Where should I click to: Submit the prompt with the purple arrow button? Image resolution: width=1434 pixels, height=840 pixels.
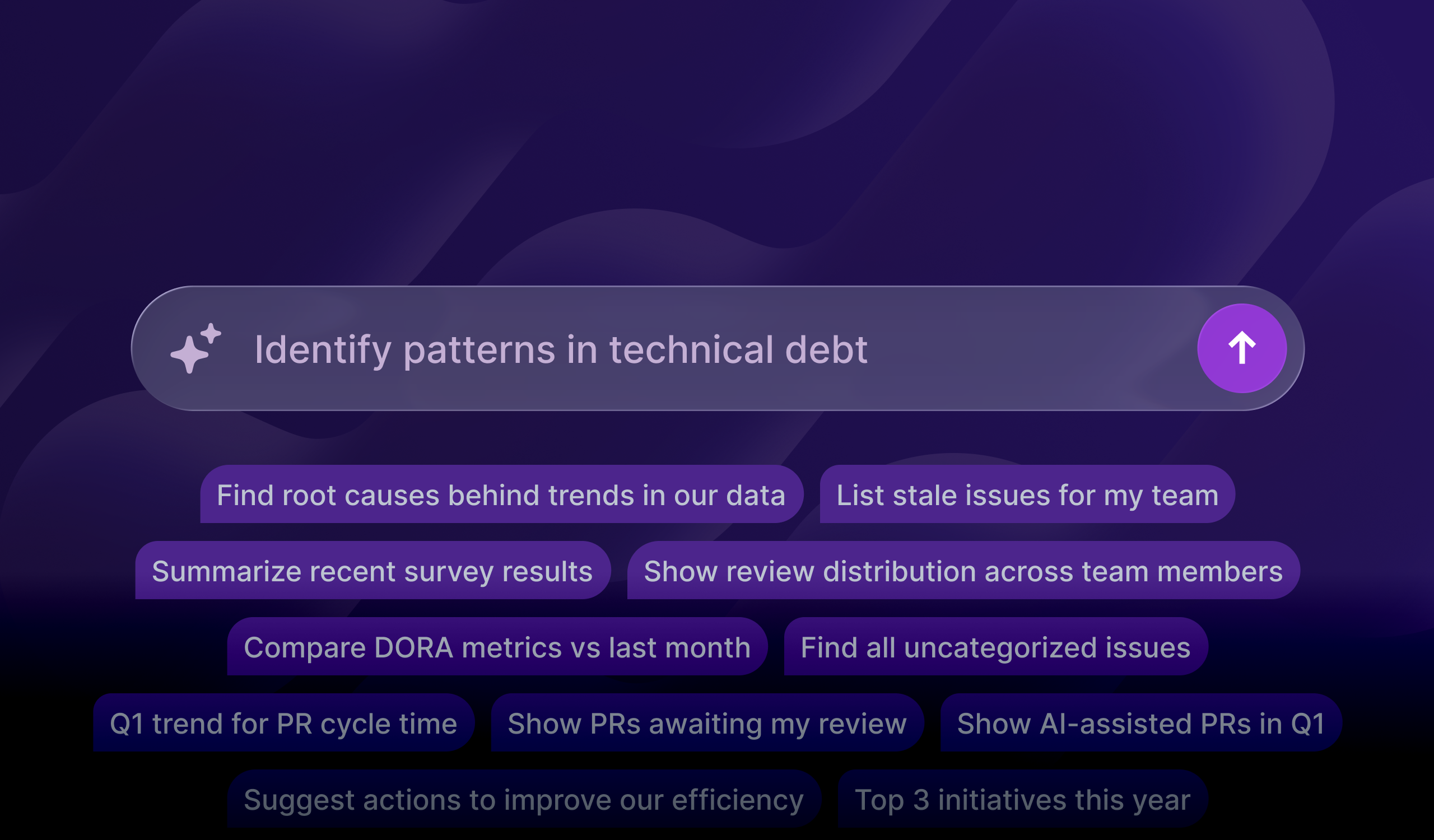pos(1242,348)
